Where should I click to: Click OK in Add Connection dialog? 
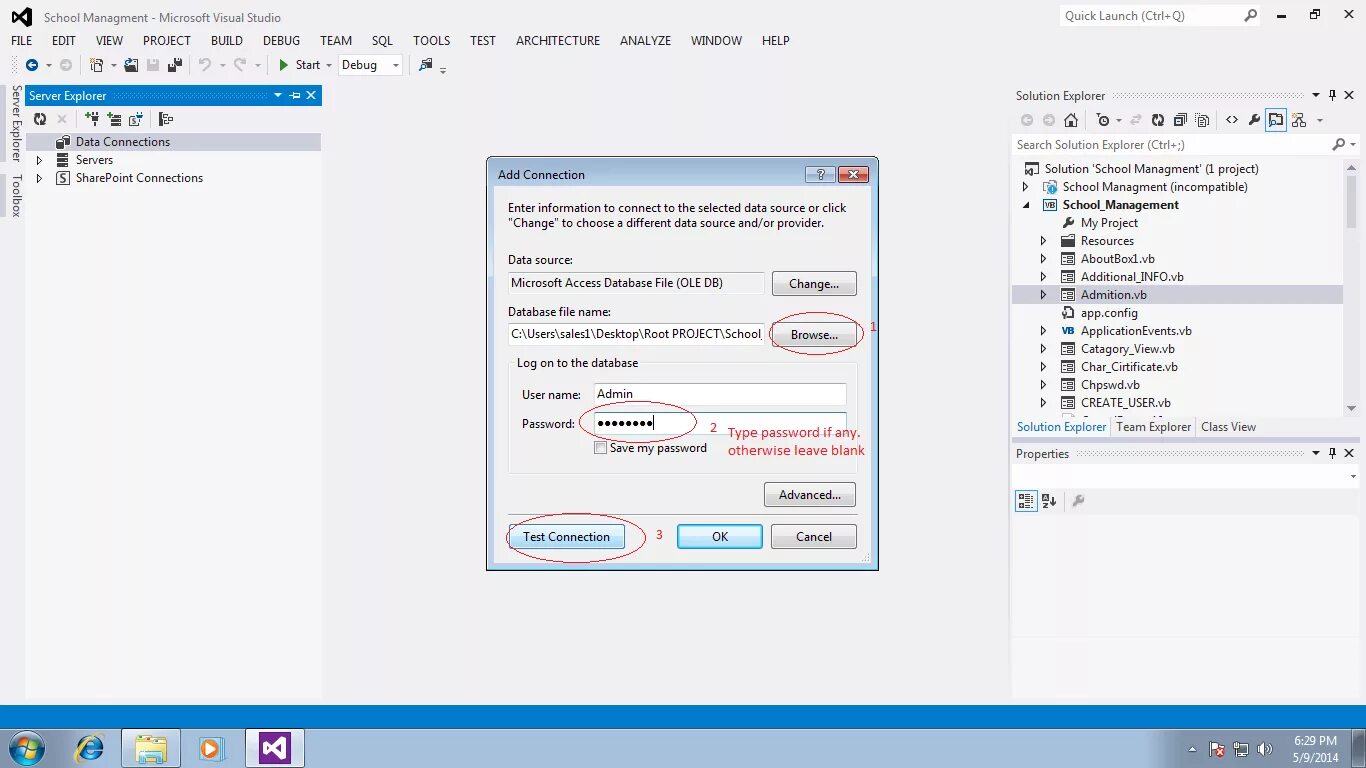point(720,537)
